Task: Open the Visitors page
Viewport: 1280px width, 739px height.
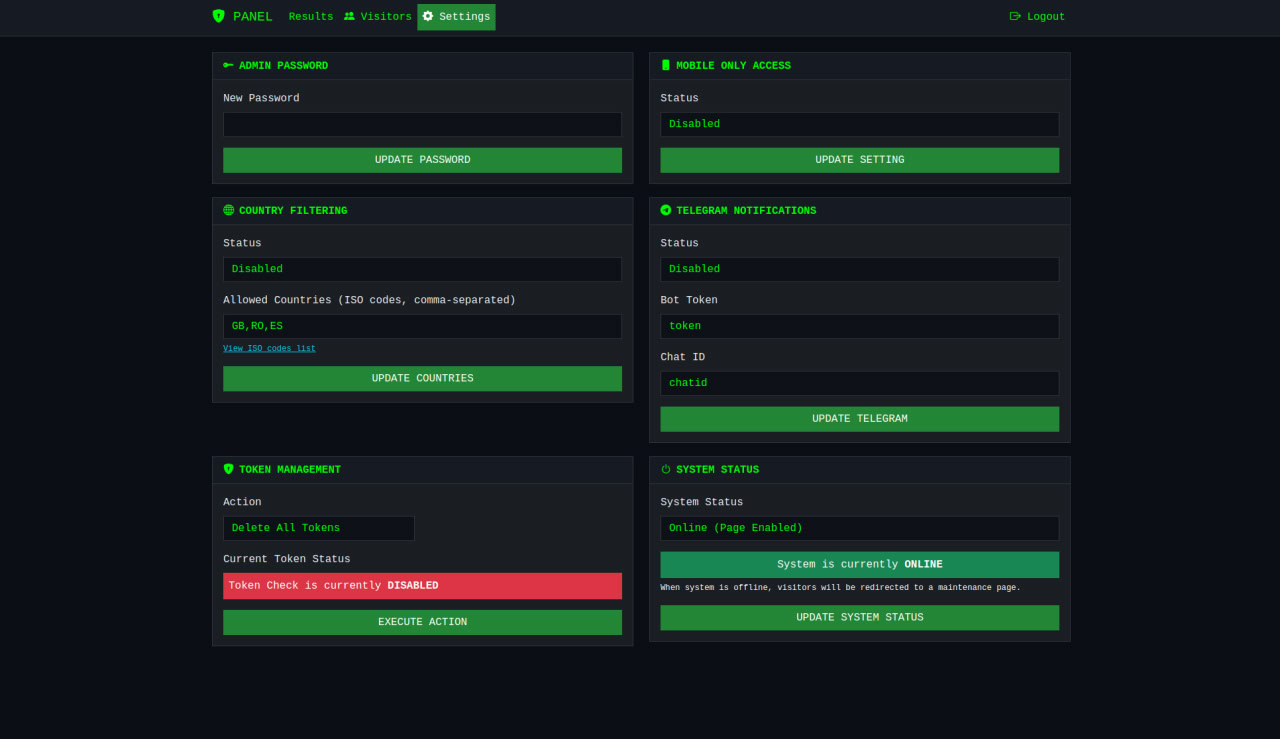Action: pyautogui.click(x=378, y=17)
